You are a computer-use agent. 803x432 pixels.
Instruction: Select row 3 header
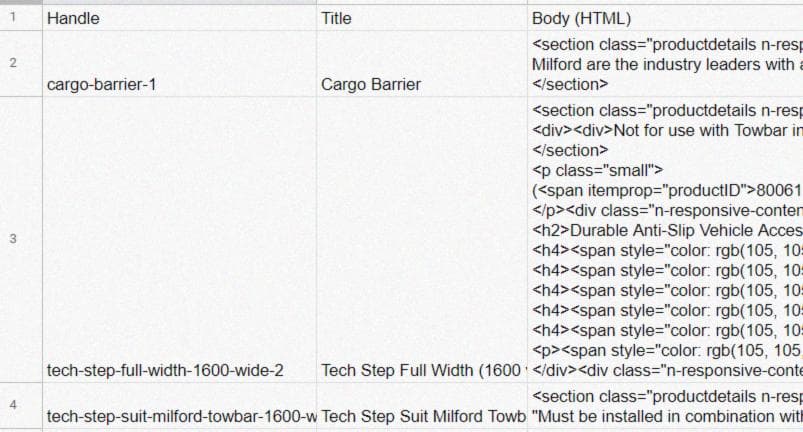14,238
